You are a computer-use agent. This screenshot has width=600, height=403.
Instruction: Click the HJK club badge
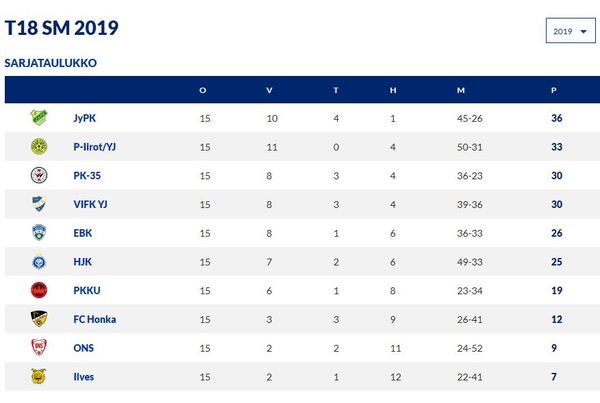coord(39,261)
